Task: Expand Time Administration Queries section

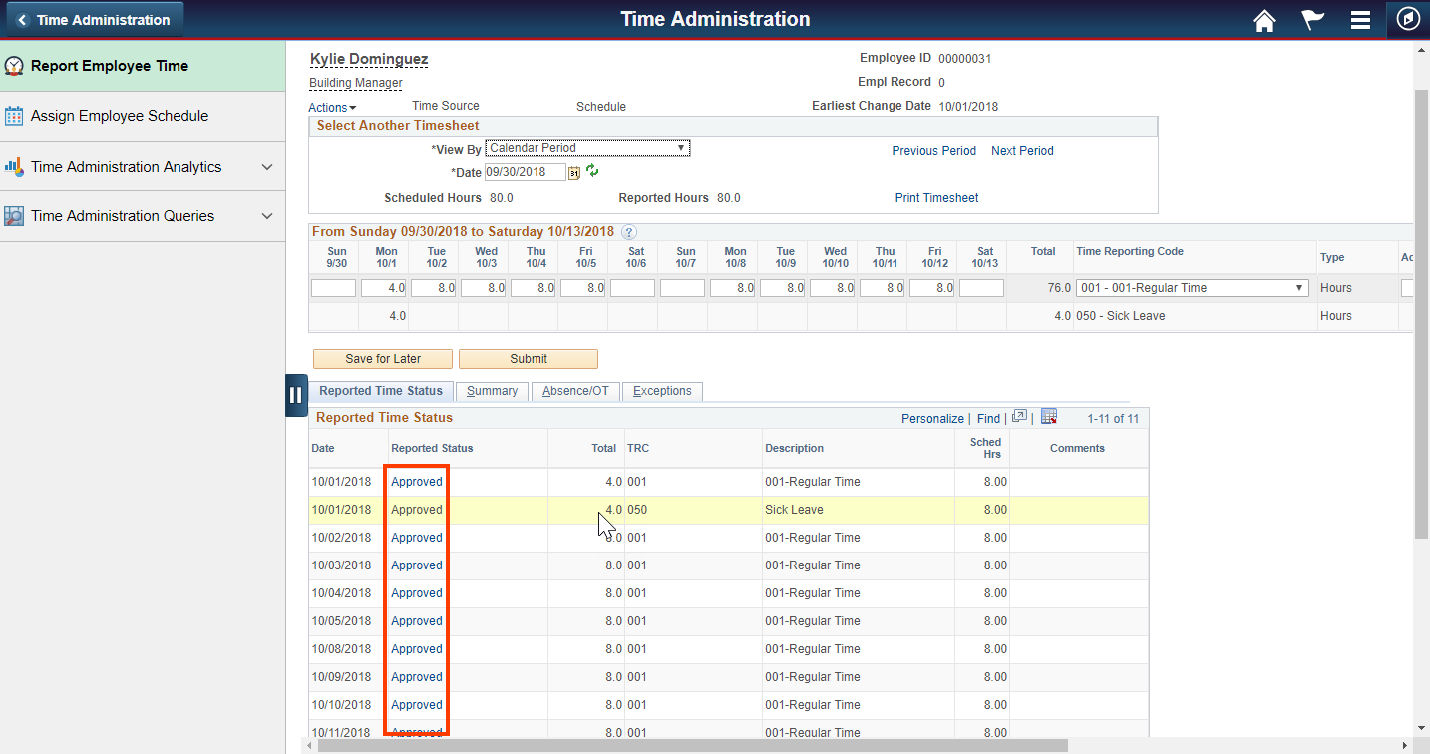Action: [x=267, y=216]
